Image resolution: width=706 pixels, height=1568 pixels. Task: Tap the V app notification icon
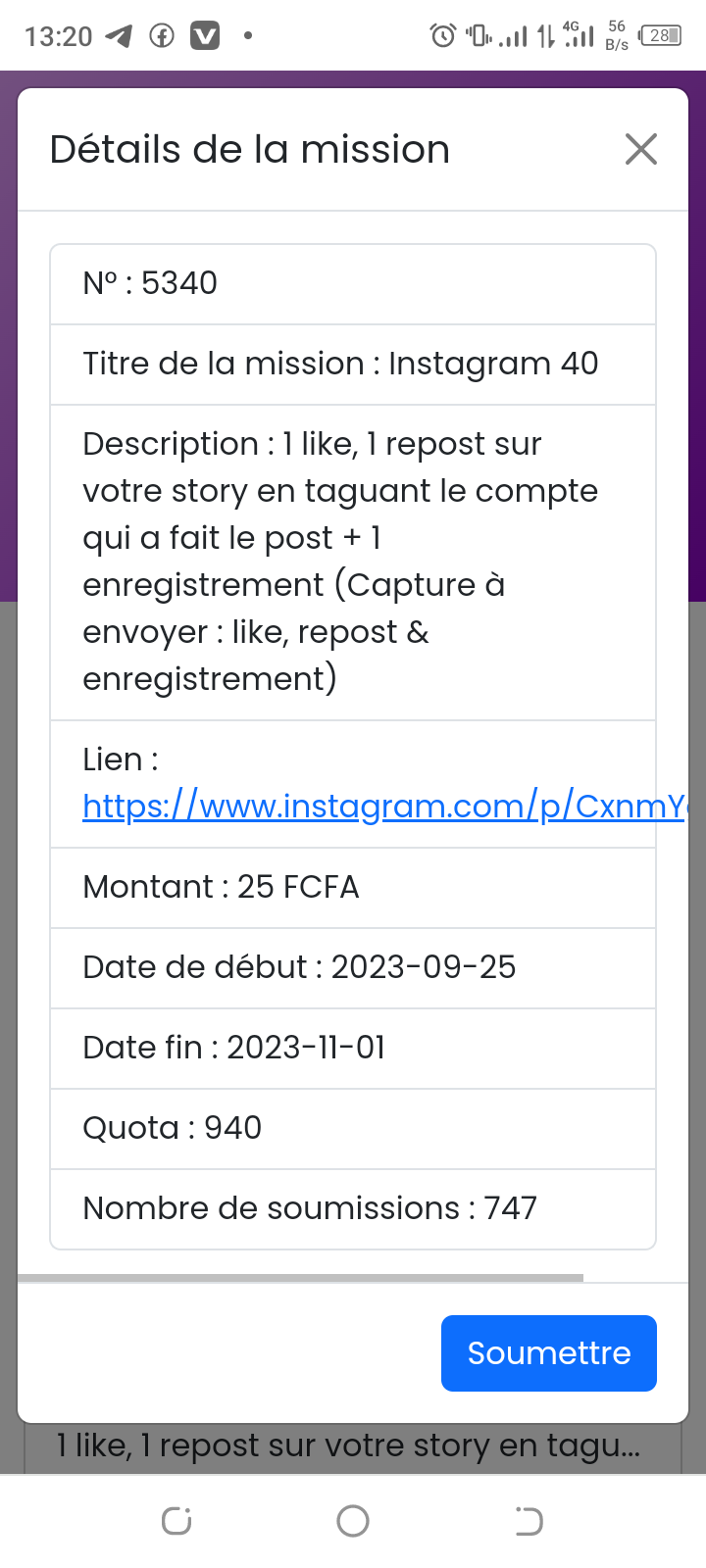click(204, 36)
